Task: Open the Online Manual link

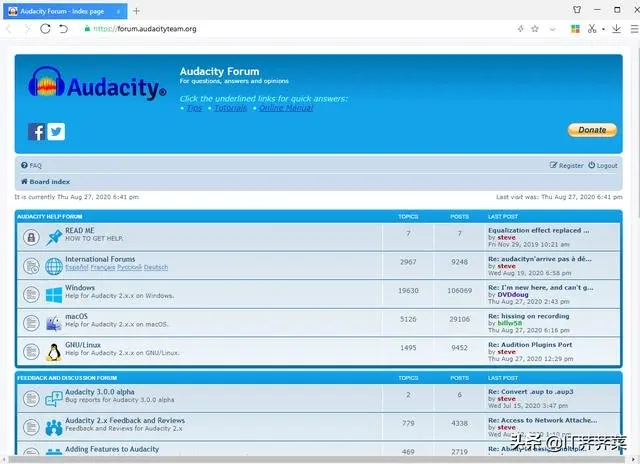Action: [x=286, y=108]
